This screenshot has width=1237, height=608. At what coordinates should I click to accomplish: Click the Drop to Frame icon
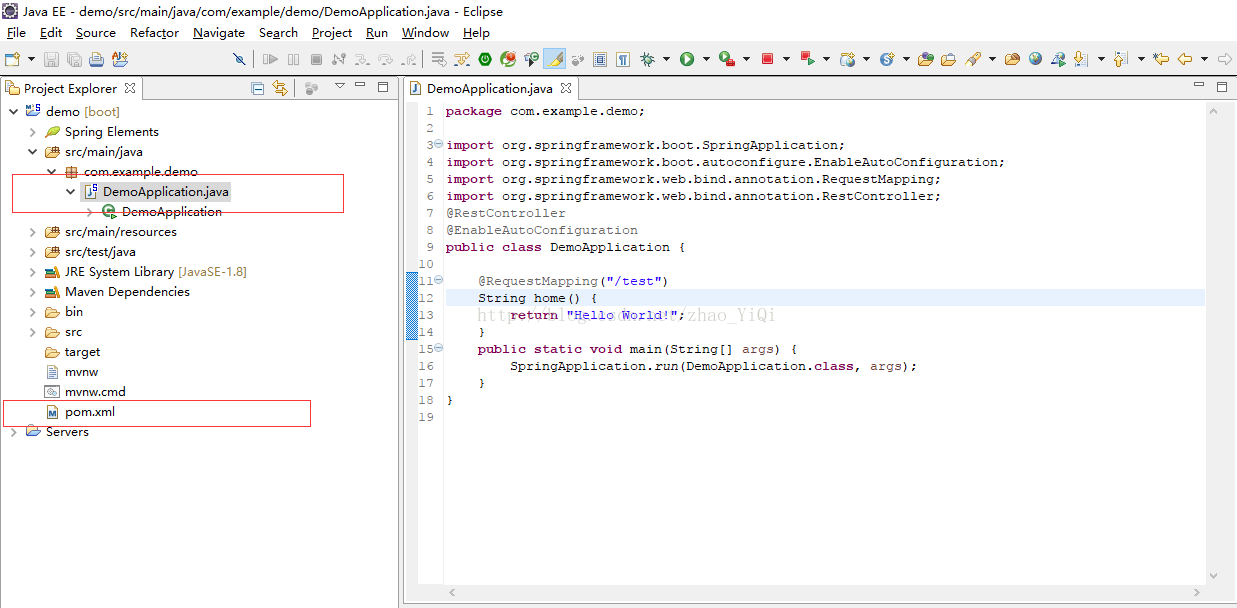[439, 59]
